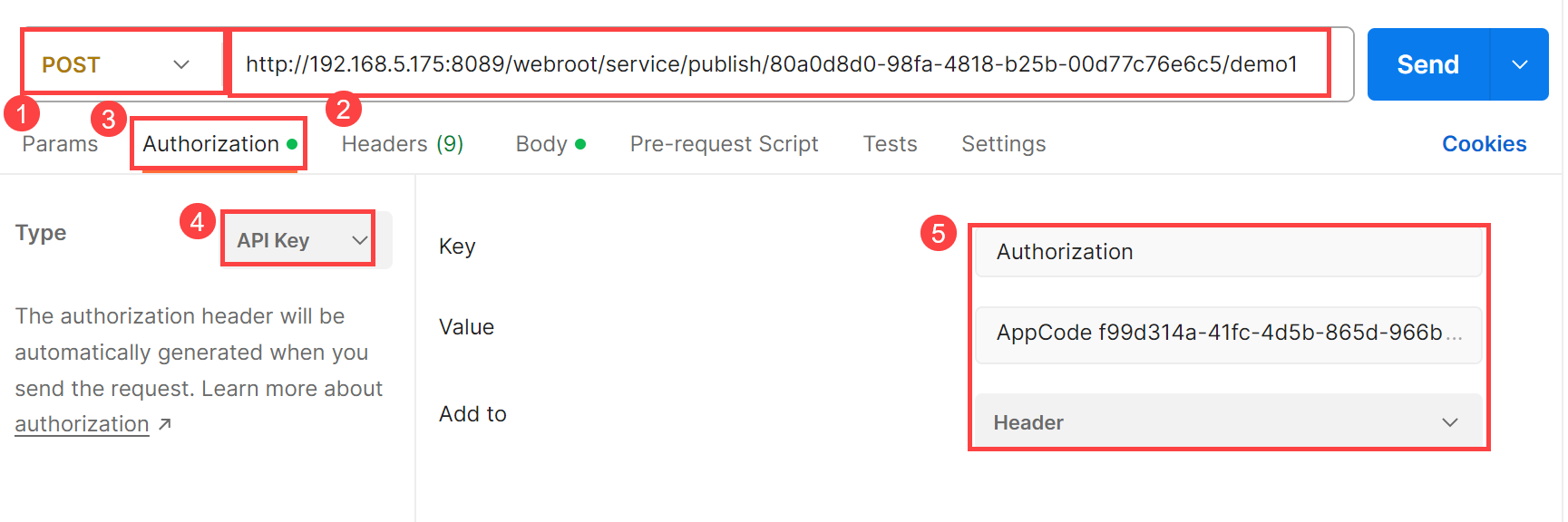1568x522 pixels.
Task: Open the Settings tab
Action: [1003, 144]
